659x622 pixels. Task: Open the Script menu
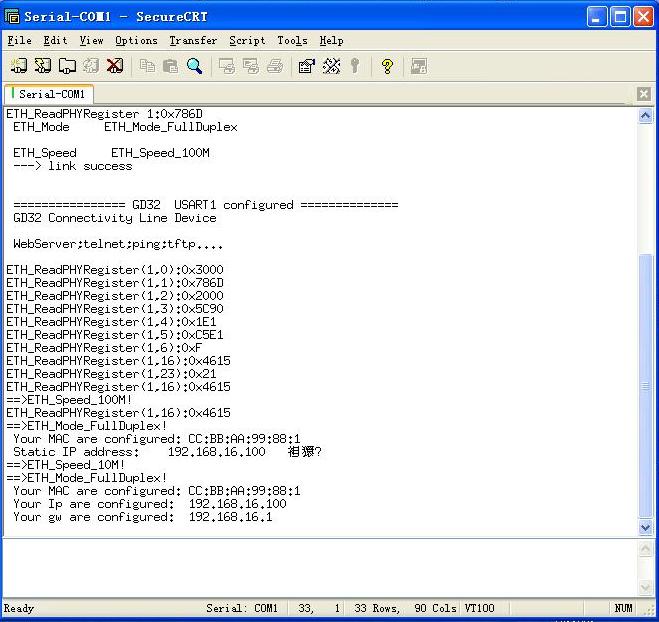click(247, 40)
